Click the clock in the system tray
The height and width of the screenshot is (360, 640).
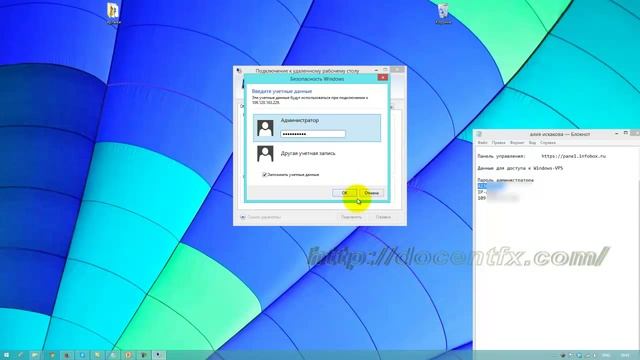[x=625, y=356]
